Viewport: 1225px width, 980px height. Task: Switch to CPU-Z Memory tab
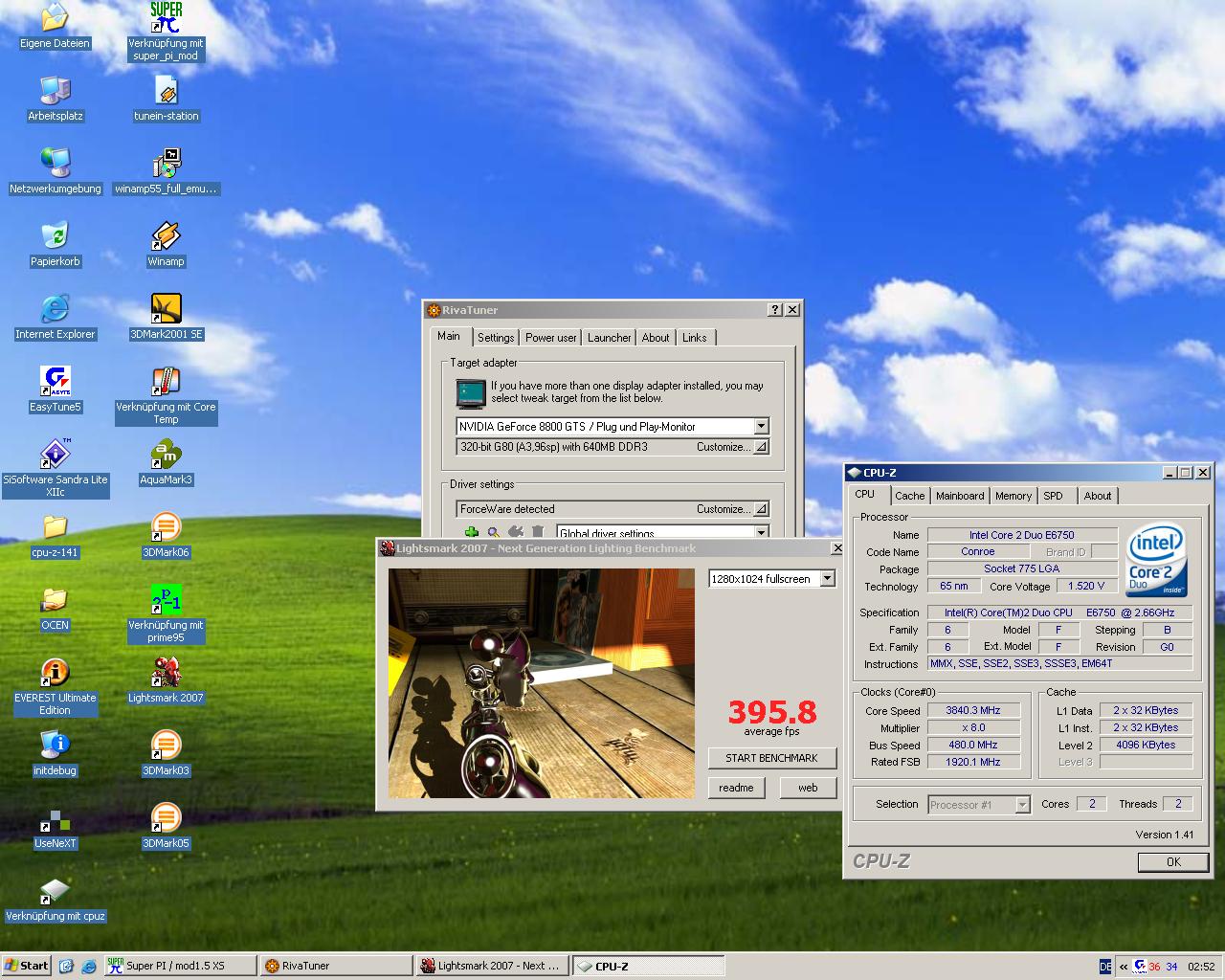tap(1013, 496)
